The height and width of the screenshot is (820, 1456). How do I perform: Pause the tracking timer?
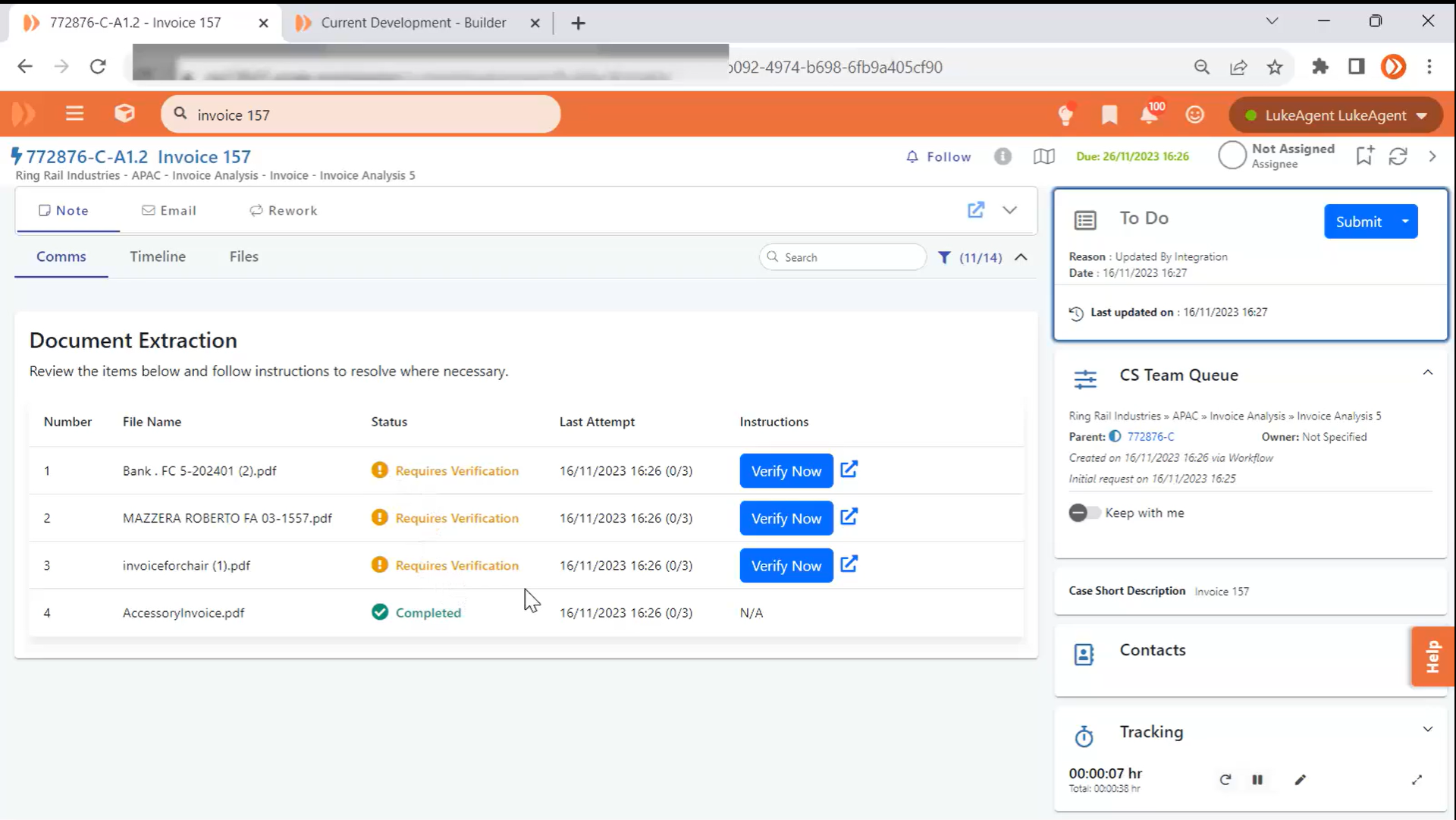click(x=1257, y=780)
